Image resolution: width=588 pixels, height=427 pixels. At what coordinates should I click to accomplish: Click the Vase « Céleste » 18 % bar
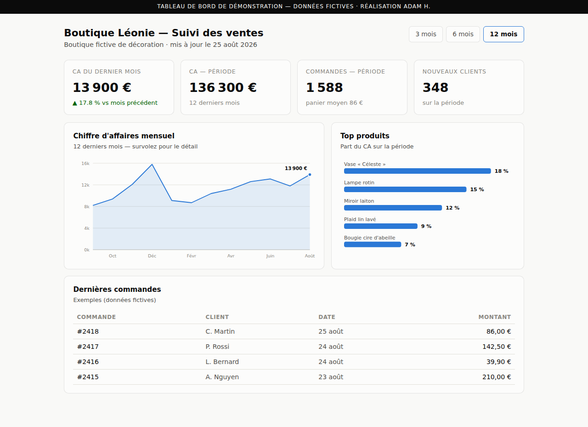point(417,171)
